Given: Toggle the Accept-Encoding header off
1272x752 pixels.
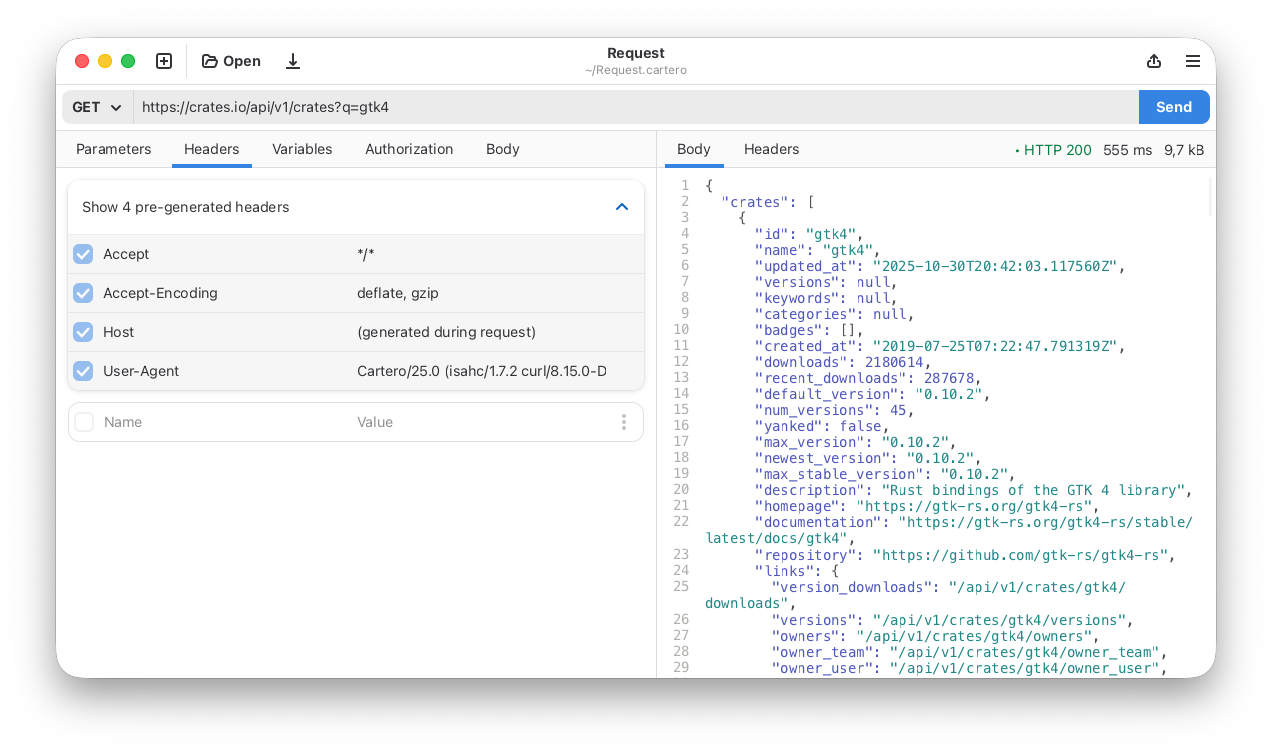Looking at the screenshot, I should click(83, 293).
